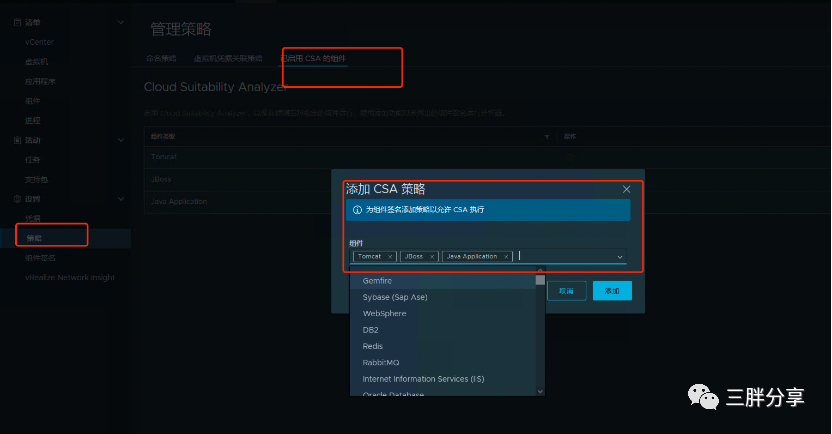Switch to the 命名策略 tab
The image size is (832, 434).
click(x=161, y=58)
